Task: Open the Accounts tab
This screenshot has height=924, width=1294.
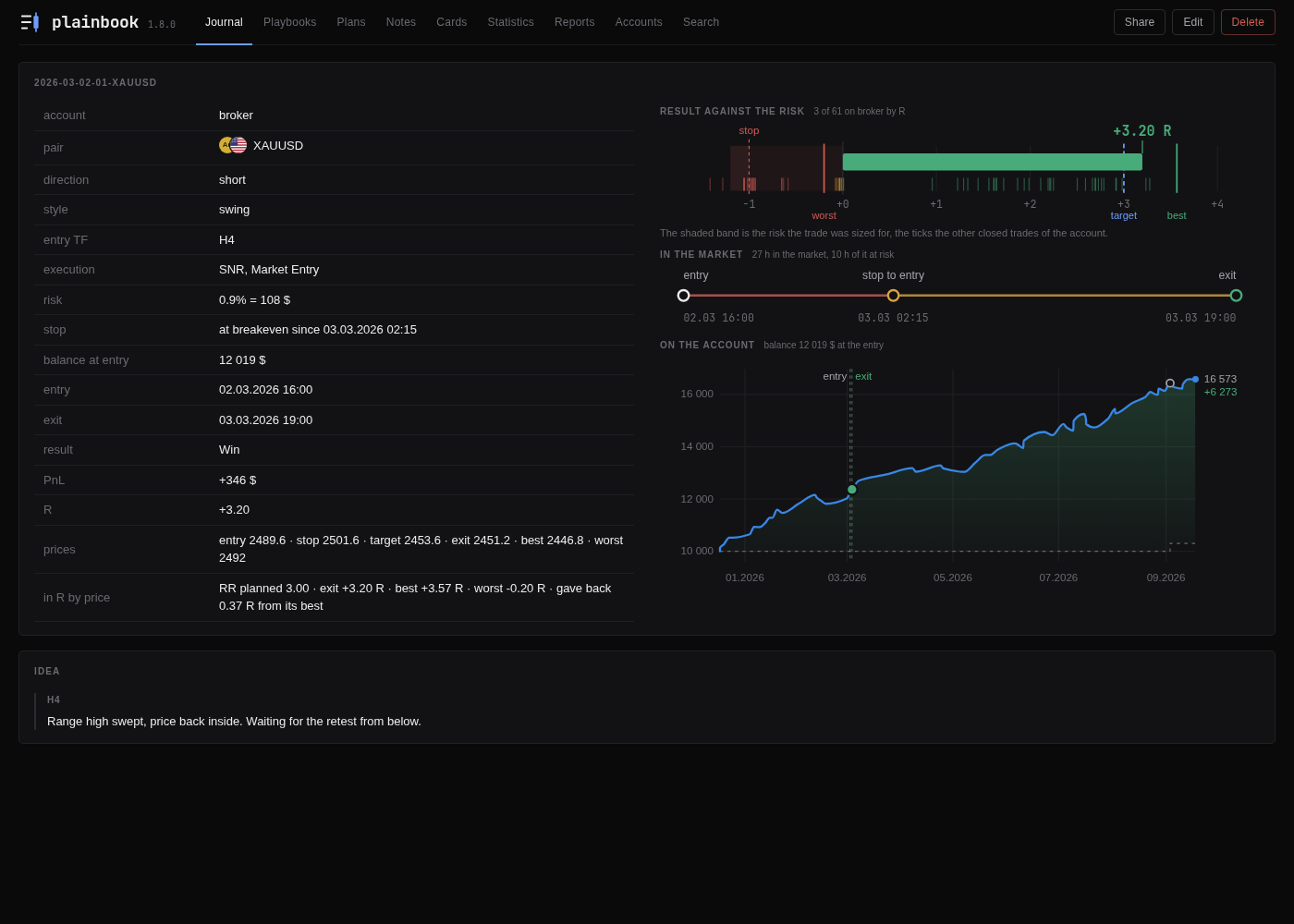Action: click(x=639, y=22)
